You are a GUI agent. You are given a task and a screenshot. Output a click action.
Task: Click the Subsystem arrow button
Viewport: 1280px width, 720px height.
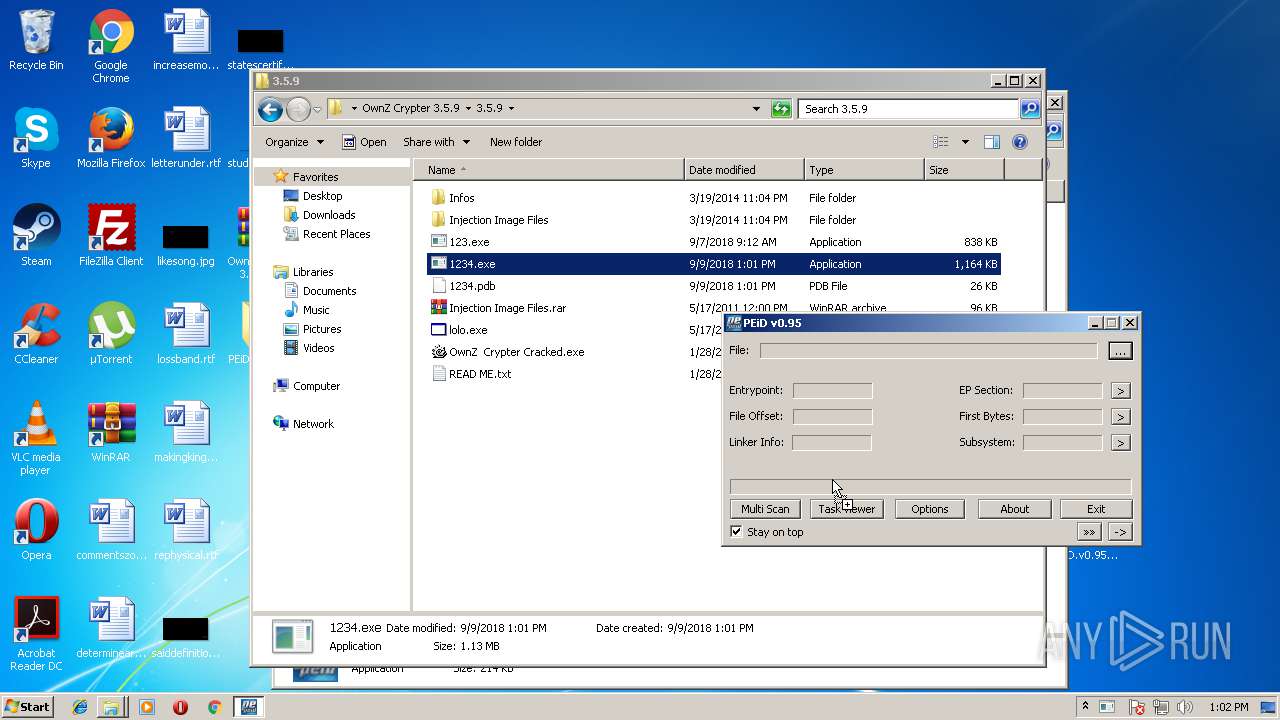[1120, 442]
